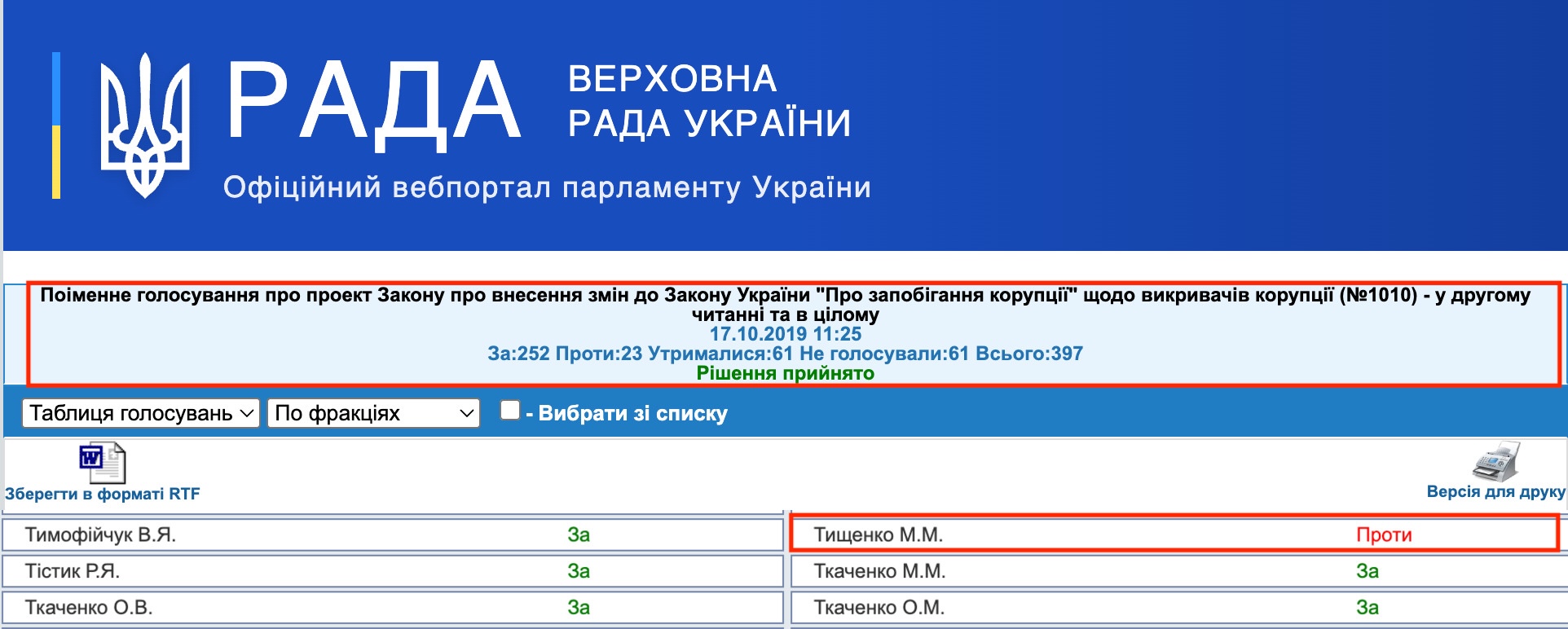This screenshot has height=629, width=1568.
Task: Click the 'За' vote of Ткаченко О.В.
Action: (579, 608)
